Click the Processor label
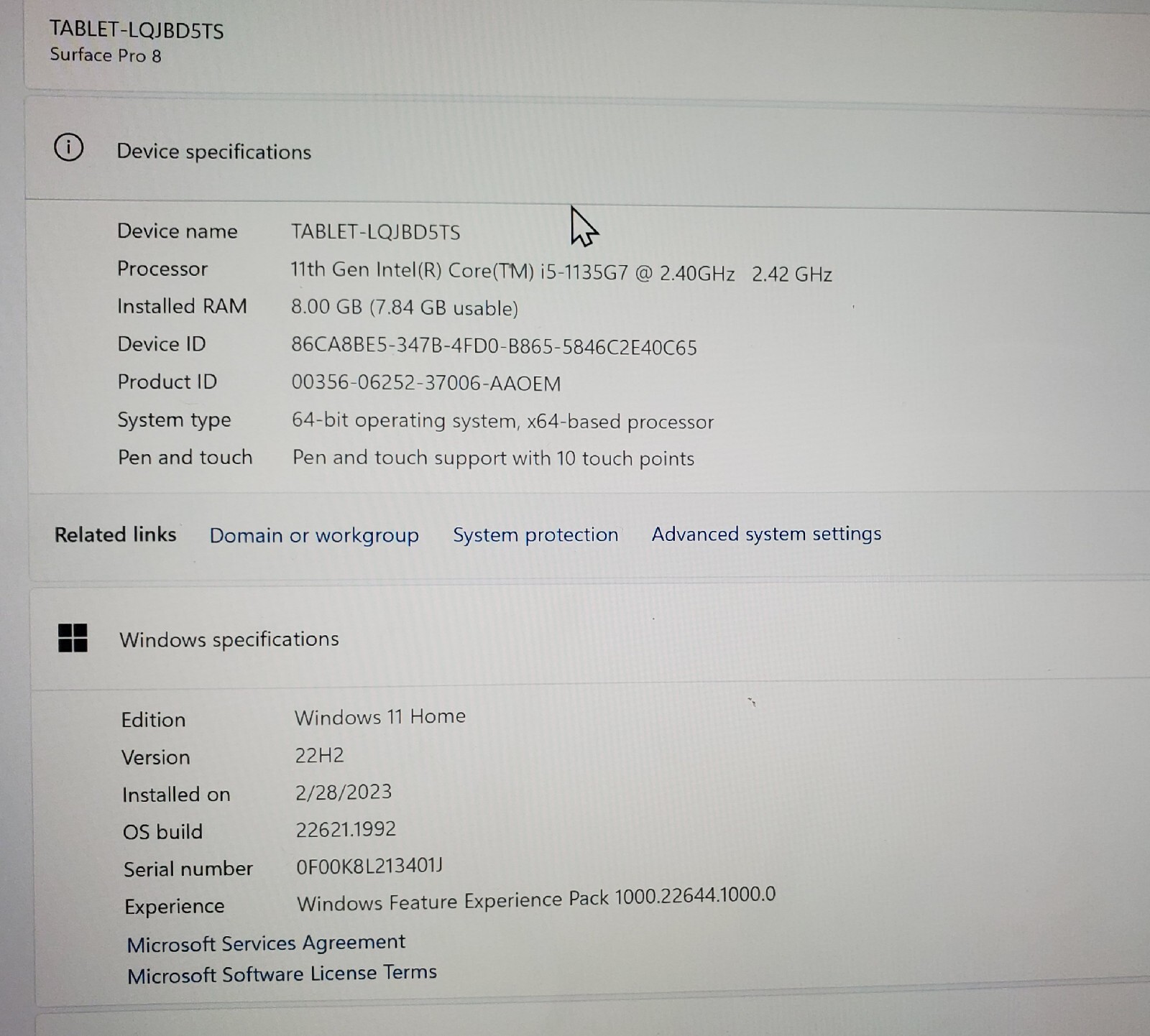This screenshot has width=1150, height=1036. [x=162, y=269]
